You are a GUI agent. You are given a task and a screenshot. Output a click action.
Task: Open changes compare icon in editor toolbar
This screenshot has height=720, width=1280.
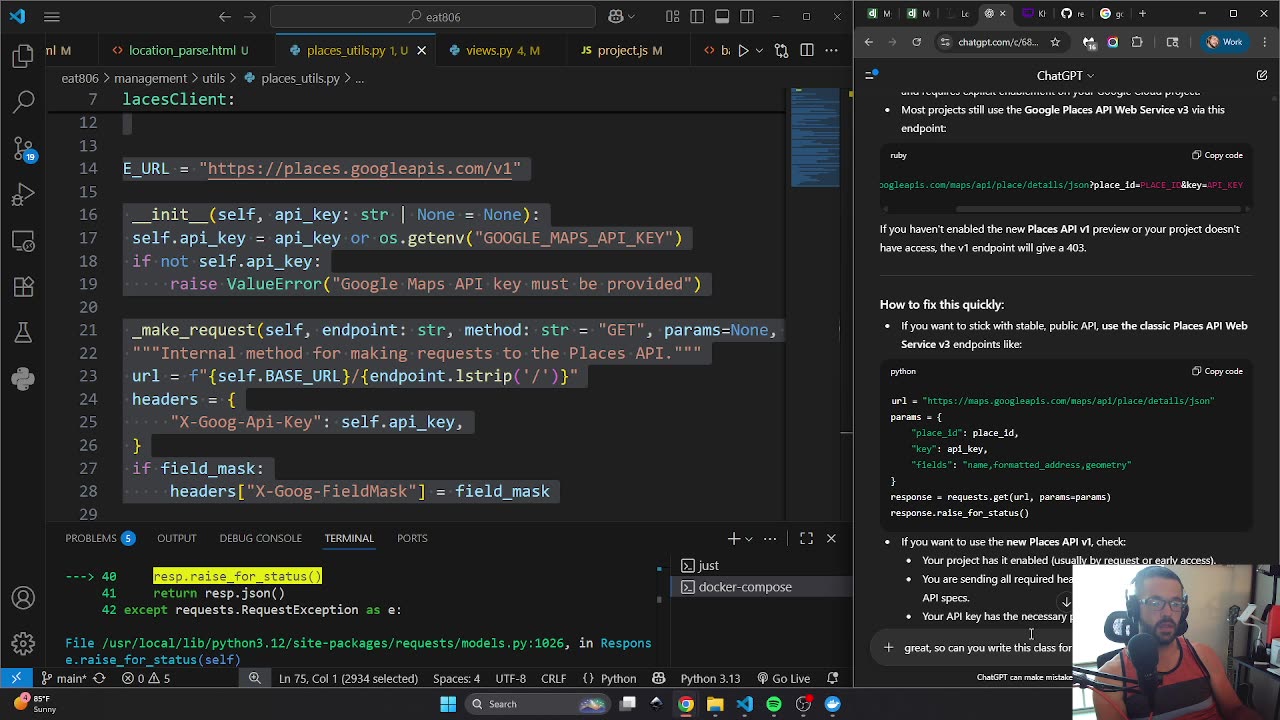pos(782,50)
